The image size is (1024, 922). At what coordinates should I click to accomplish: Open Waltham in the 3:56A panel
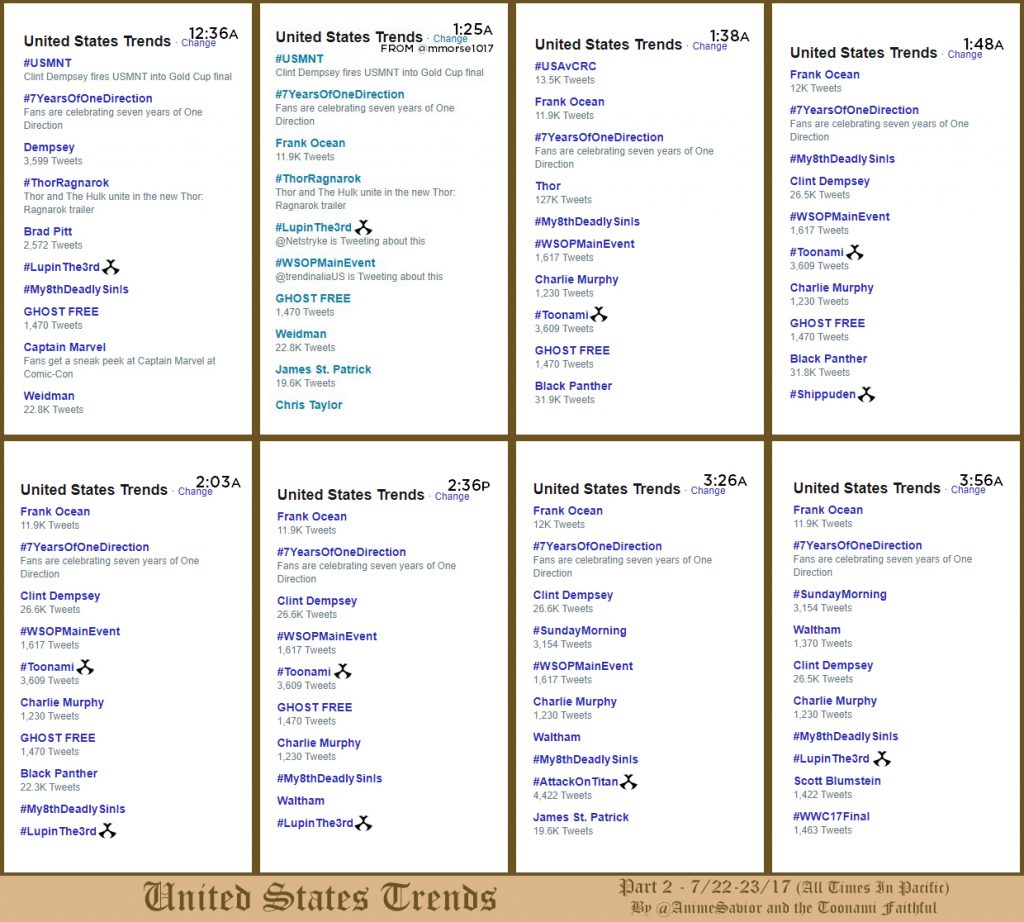817,630
